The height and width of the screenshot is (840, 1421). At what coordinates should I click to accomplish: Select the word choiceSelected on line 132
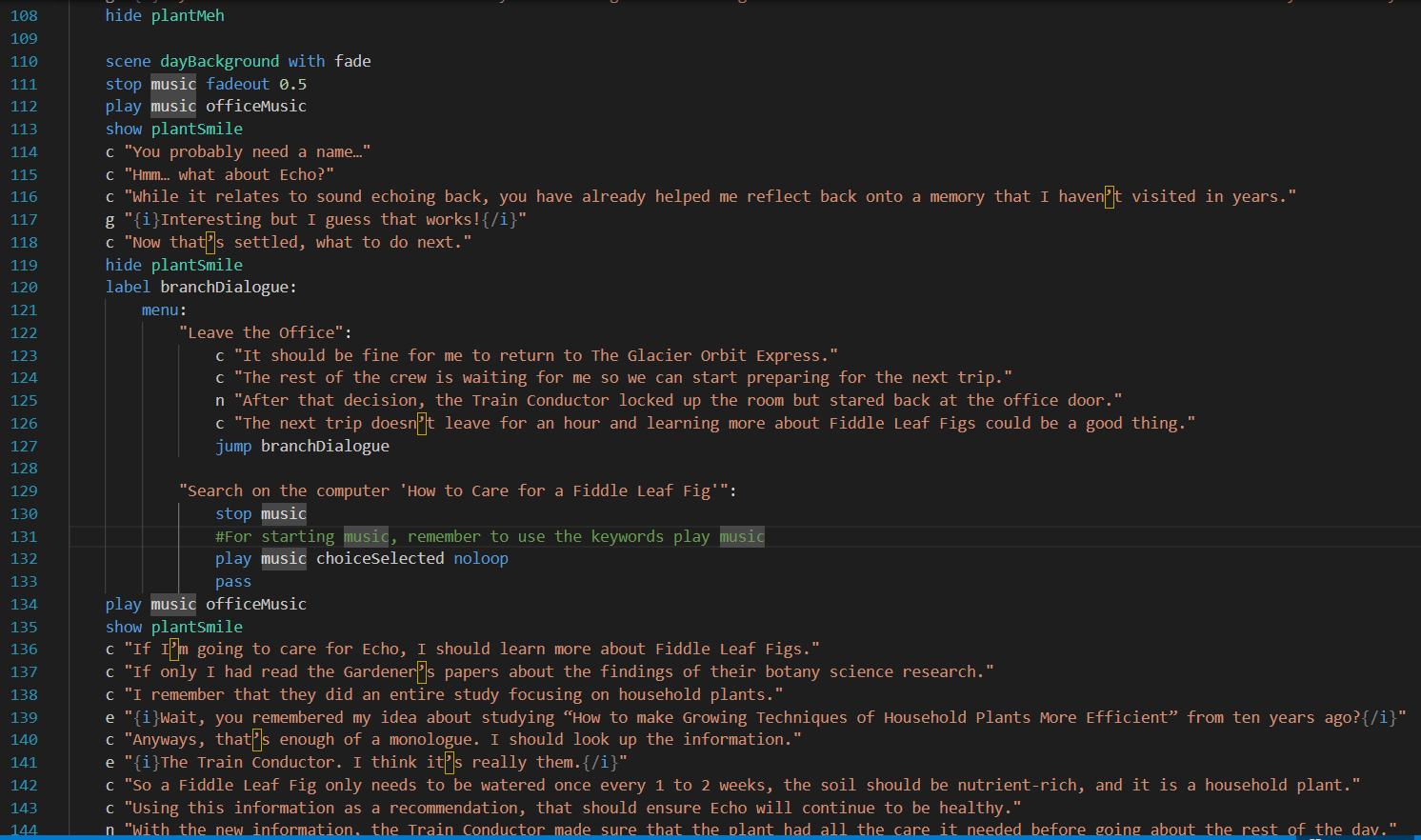tap(379, 558)
